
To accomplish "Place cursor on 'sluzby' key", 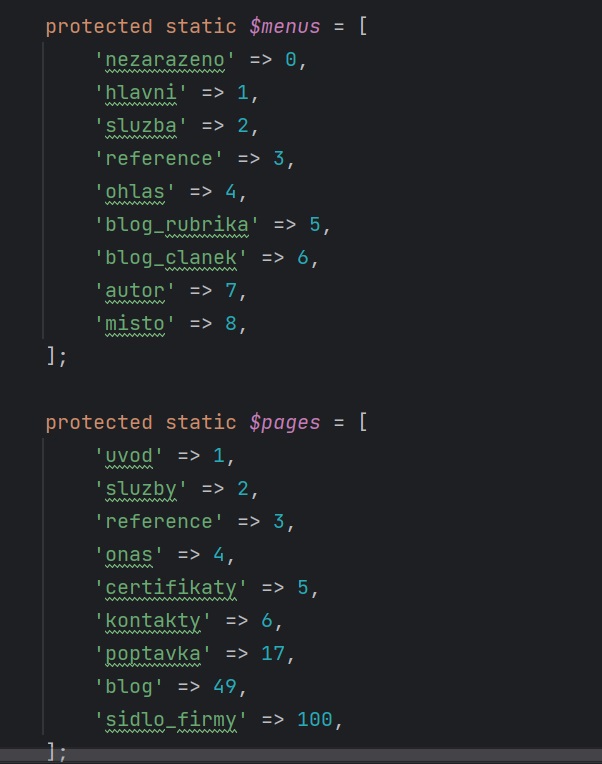I will [x=141, y=489].
